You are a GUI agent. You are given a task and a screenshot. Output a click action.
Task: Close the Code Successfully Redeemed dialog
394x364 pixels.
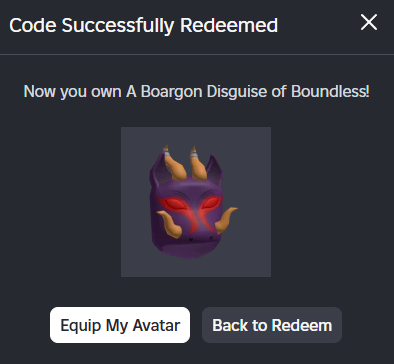click(369, 23)
